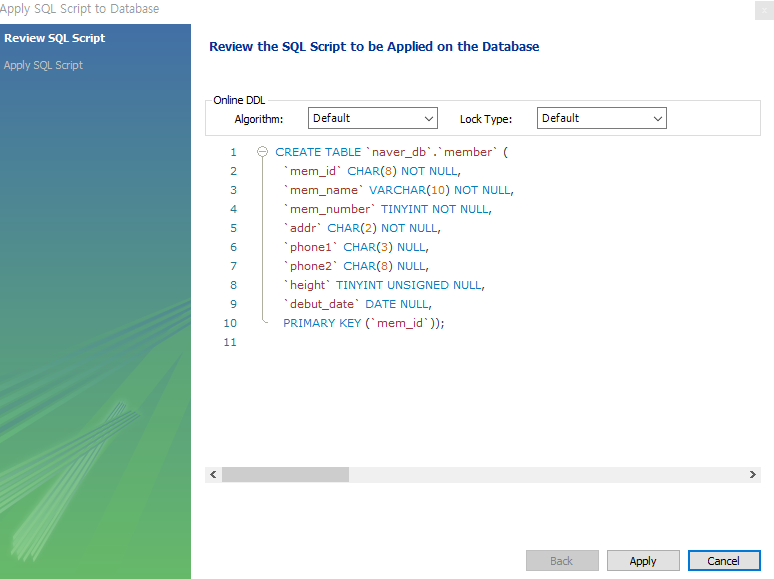Click the `phone2` CHAR(8) line
The image size is (774, 579).
[x=356, y=266]
